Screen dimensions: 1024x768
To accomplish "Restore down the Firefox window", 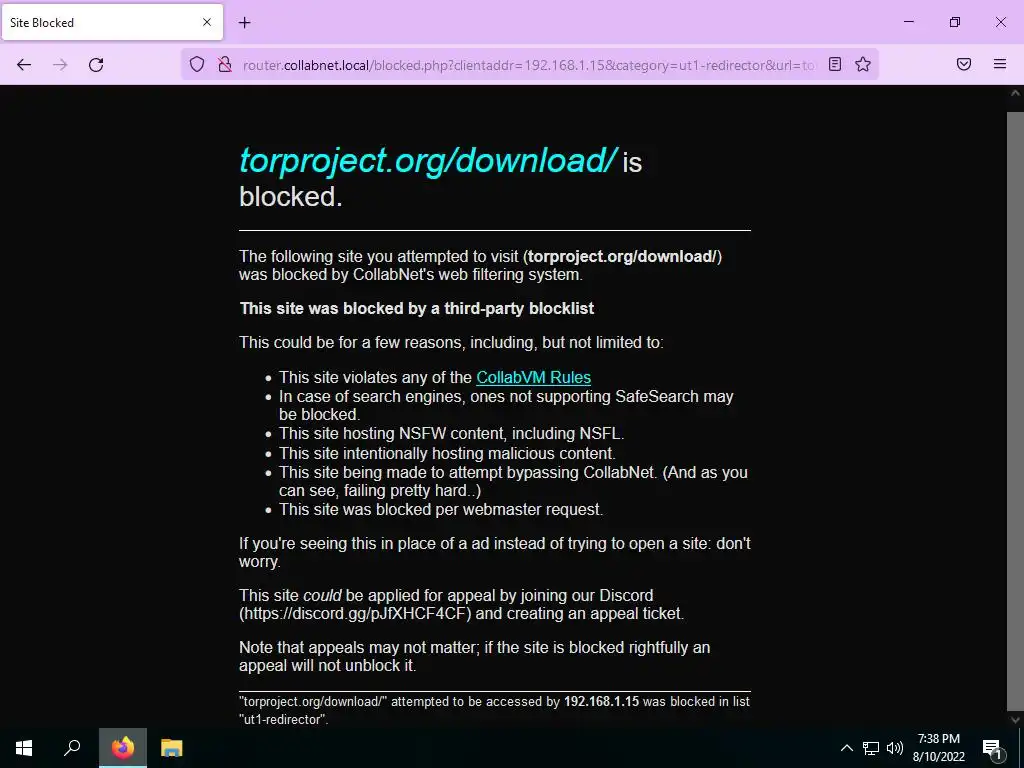I will (955, 22).
